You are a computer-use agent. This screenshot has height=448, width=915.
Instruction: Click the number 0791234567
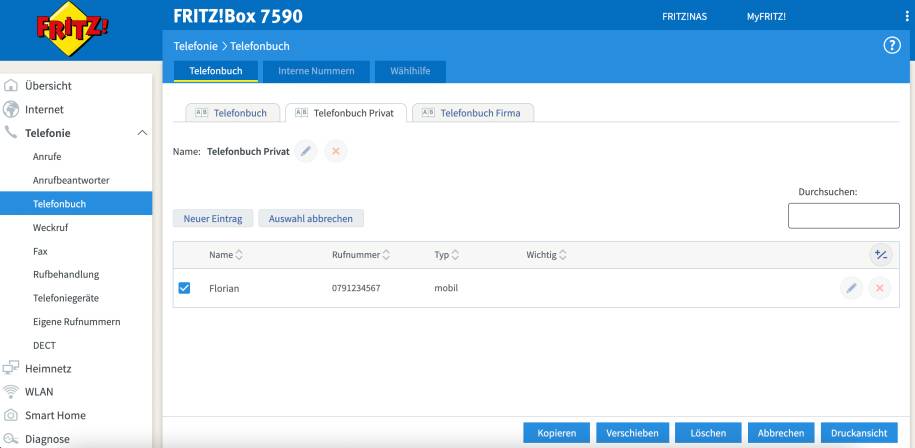[356, 288]
